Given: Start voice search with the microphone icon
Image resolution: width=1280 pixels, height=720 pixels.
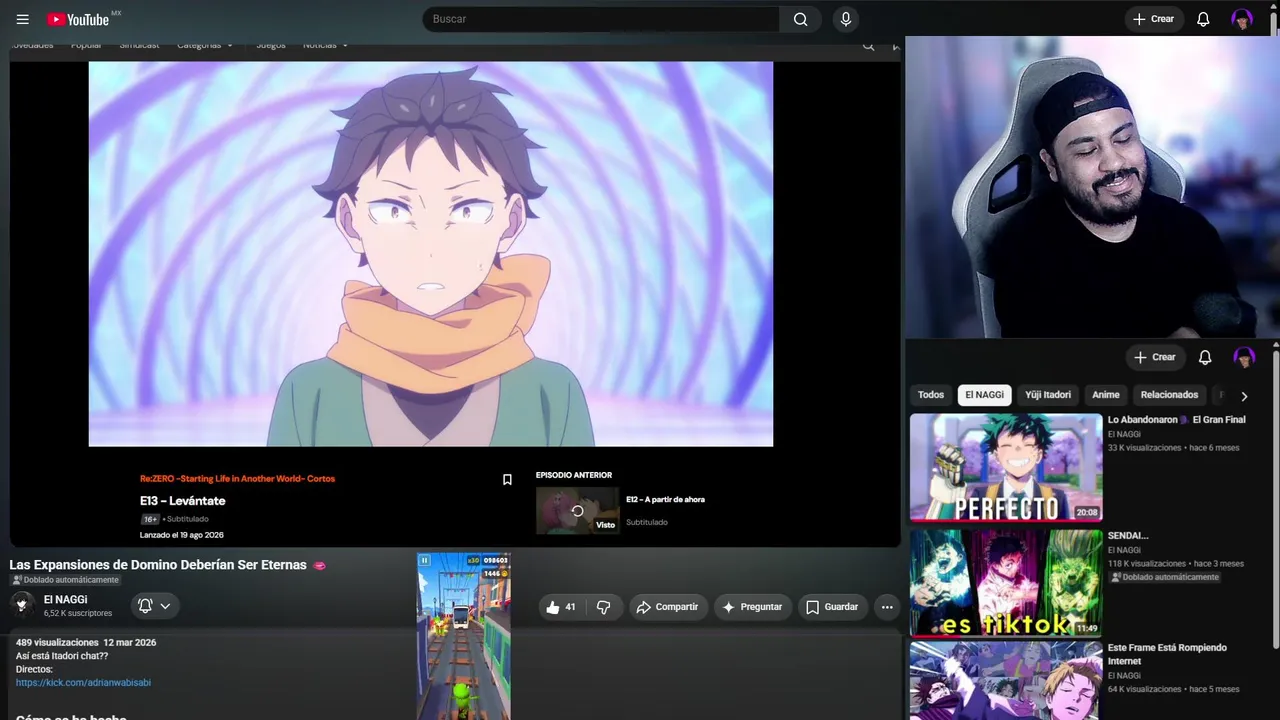Looking at the screenshot, I should coord(846,19).
